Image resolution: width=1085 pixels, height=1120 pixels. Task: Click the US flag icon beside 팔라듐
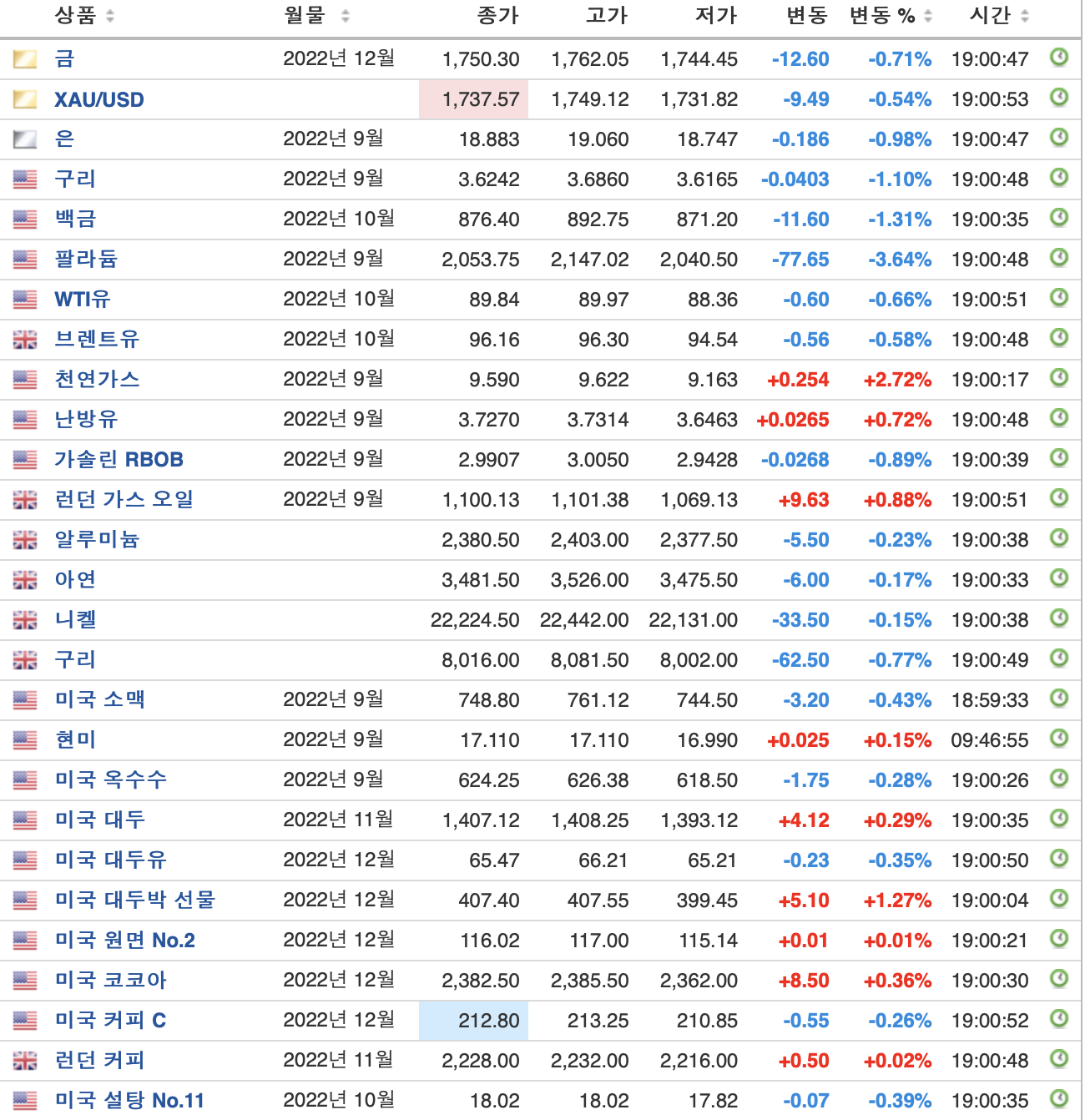pyautogui.click(x=25, y=260)
